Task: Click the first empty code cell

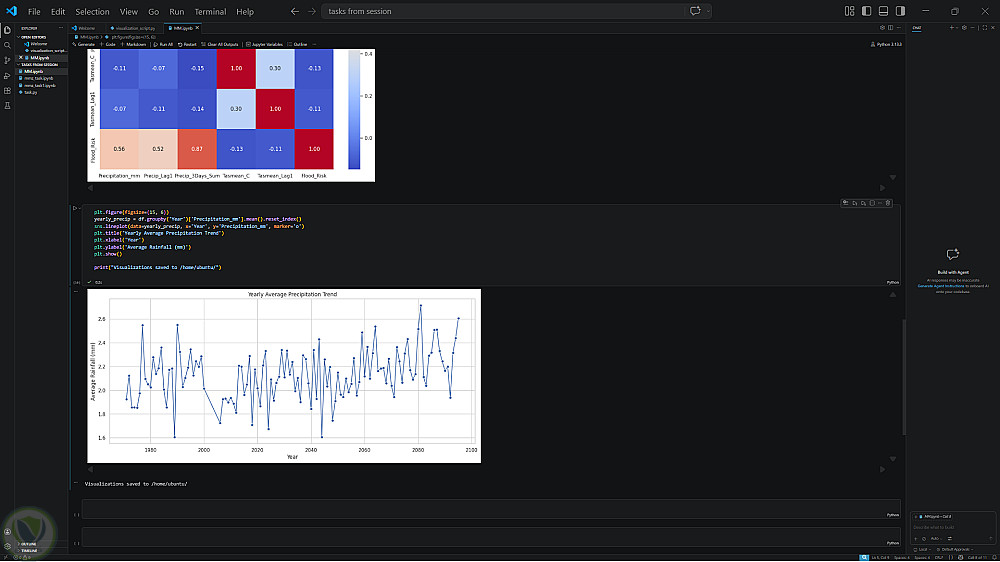Action: click(x=490, y=508)
